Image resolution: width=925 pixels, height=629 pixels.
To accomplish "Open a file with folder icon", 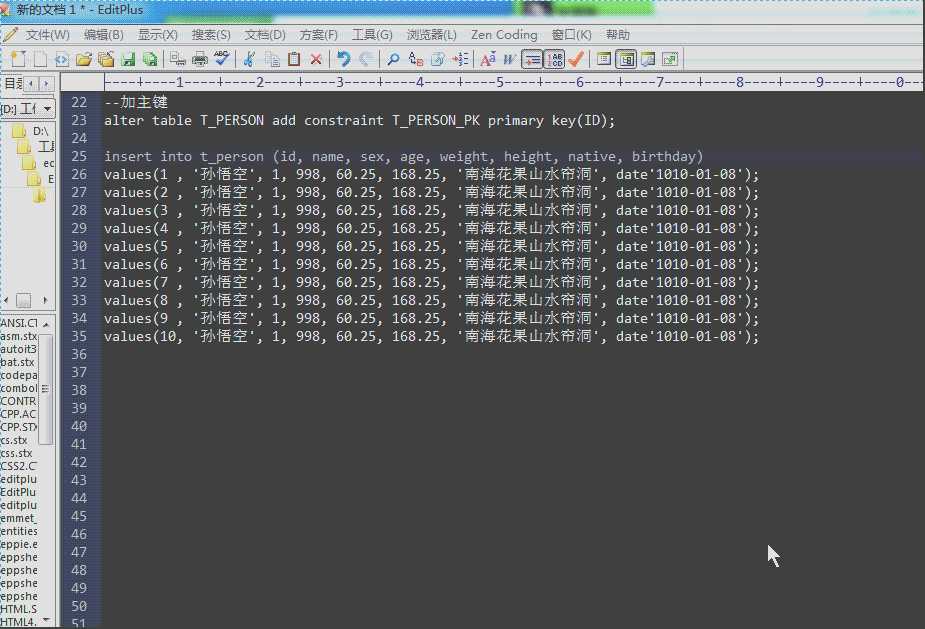I will click(x=84, y=60).
